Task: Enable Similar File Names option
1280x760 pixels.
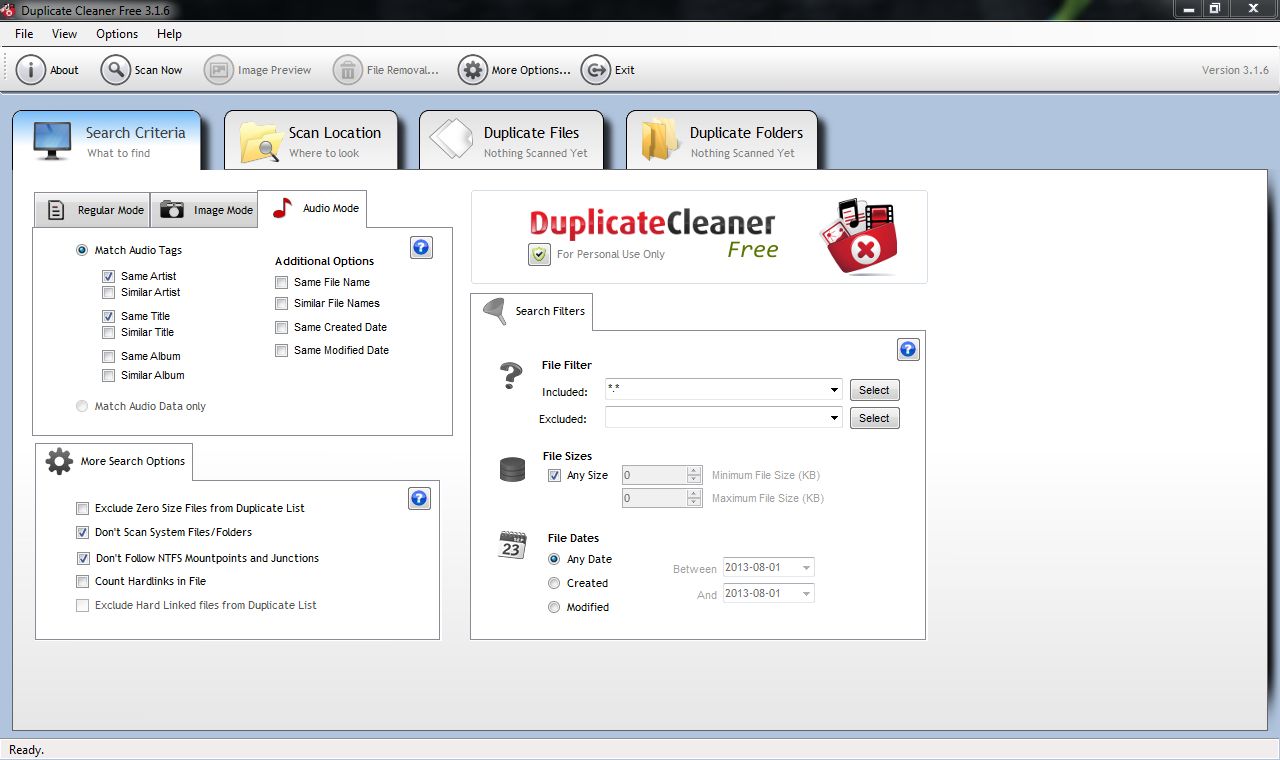Action: [x=282, y=304]
